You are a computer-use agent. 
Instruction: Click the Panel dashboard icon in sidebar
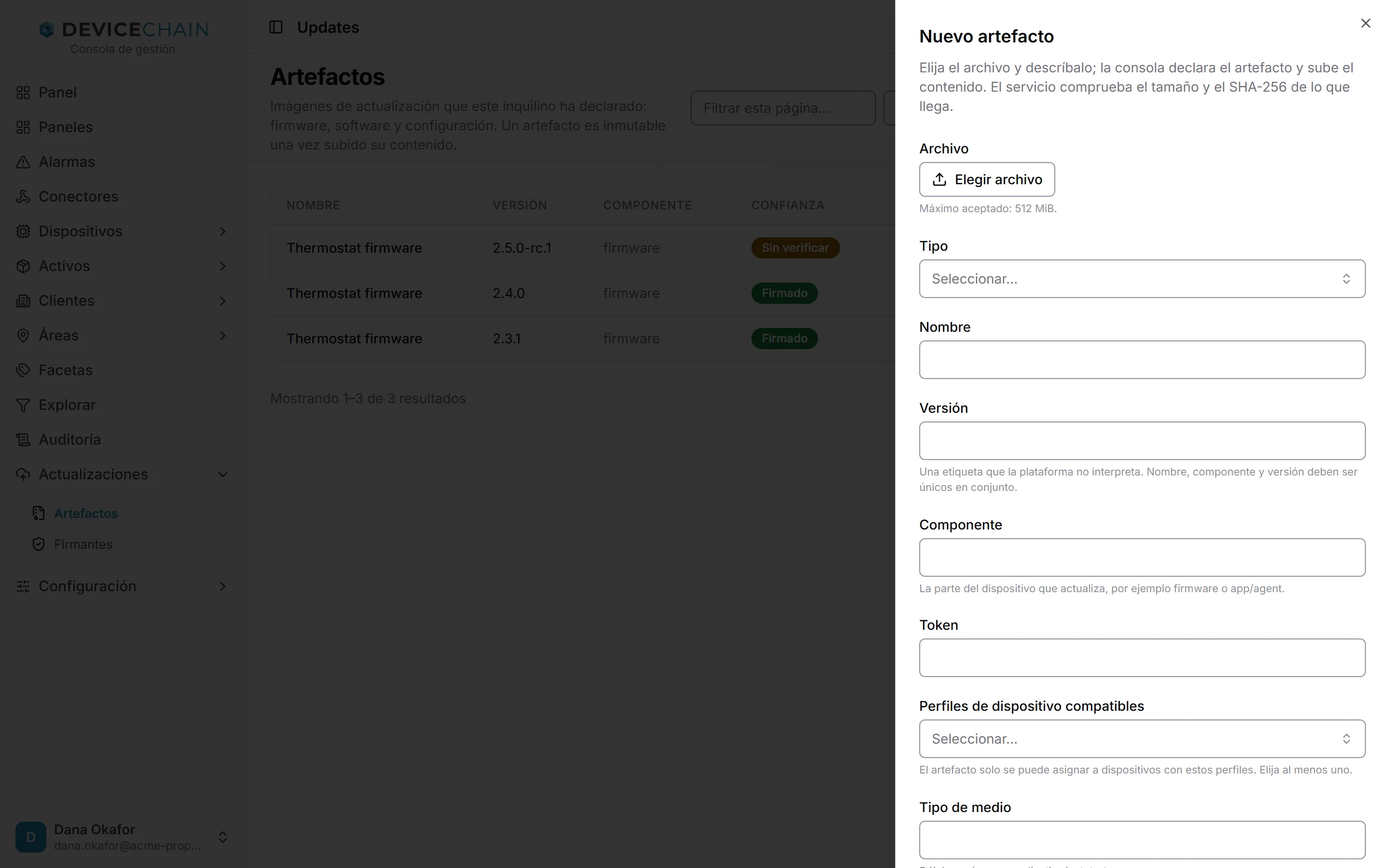pos(23,93)
